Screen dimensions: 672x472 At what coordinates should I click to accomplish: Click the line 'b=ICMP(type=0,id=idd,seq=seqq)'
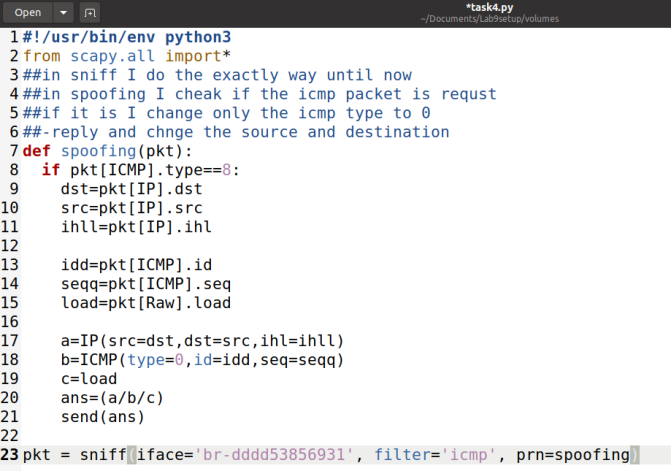click(x=202, y=359)
